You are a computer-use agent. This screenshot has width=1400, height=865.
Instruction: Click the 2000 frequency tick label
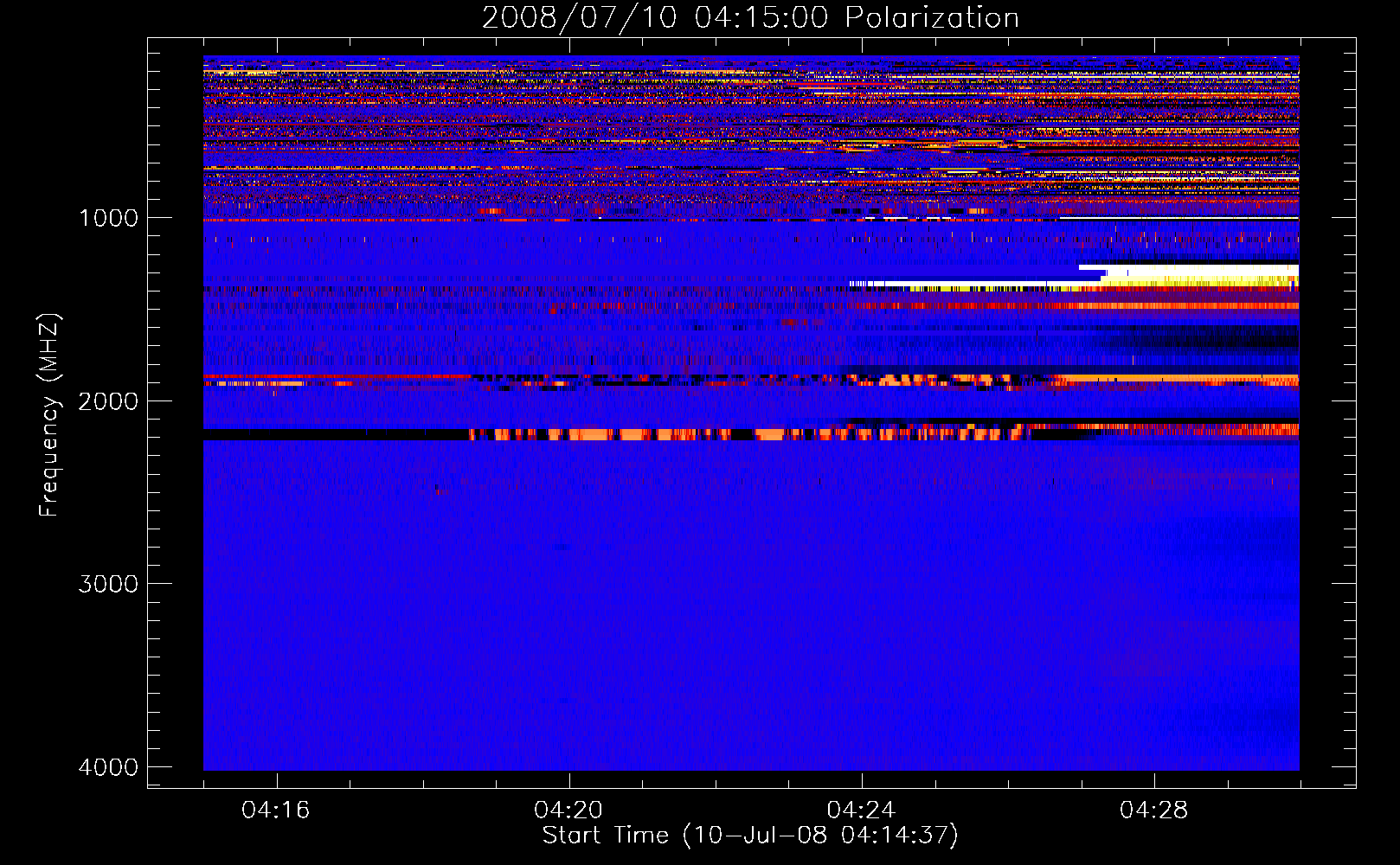tap(108, 401)
